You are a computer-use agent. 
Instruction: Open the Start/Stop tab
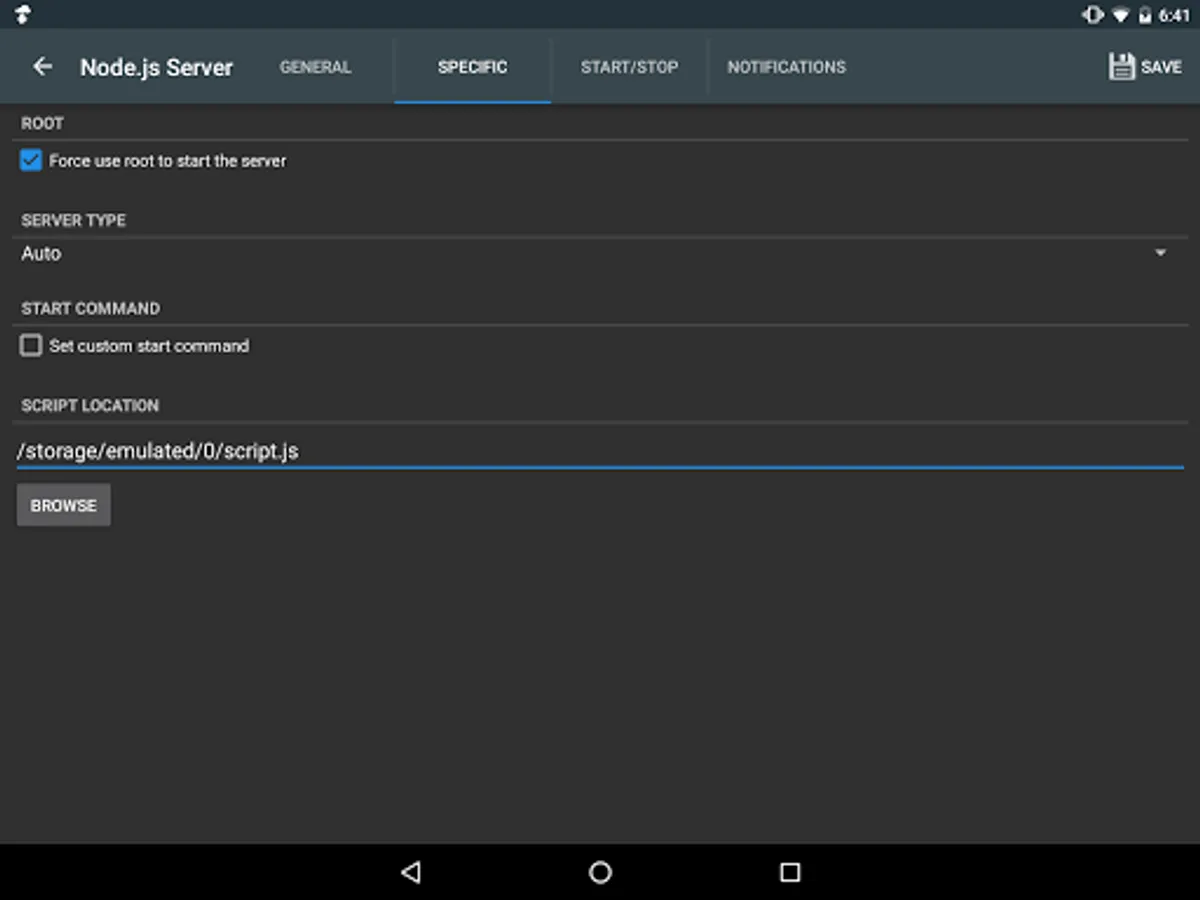click(x=629, y=67)
